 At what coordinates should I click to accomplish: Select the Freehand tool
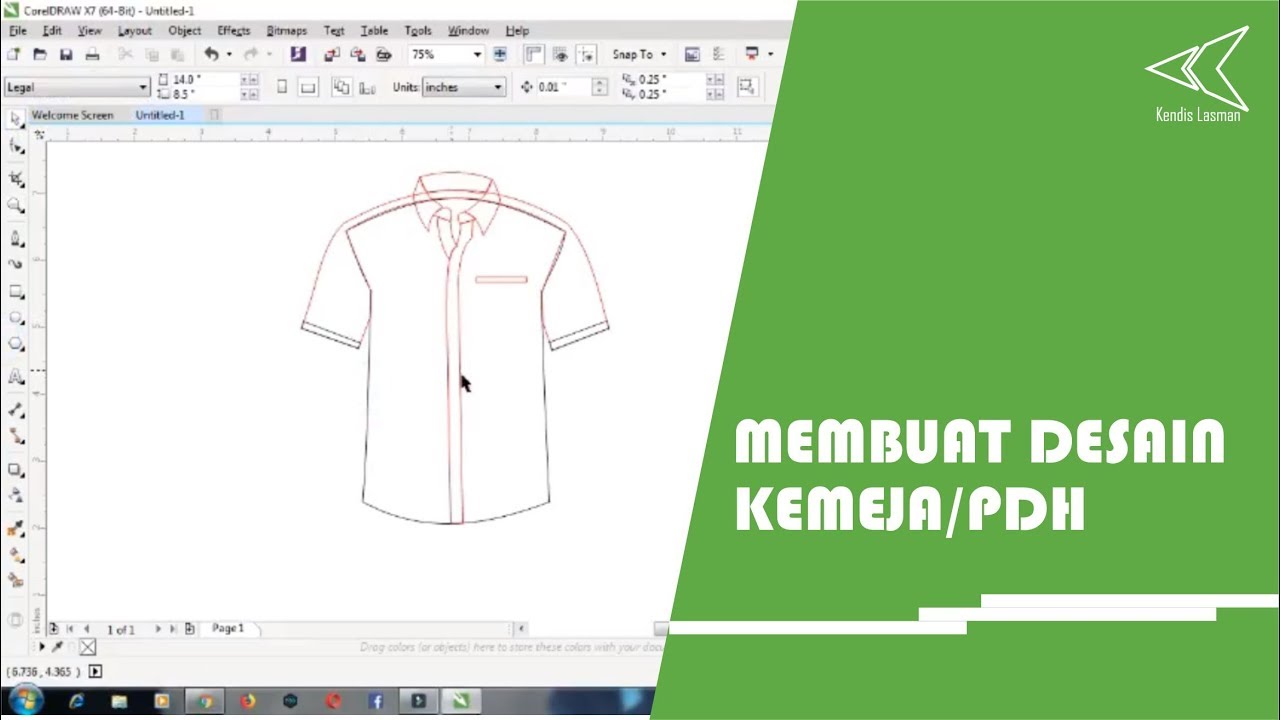tap(15, 238)
